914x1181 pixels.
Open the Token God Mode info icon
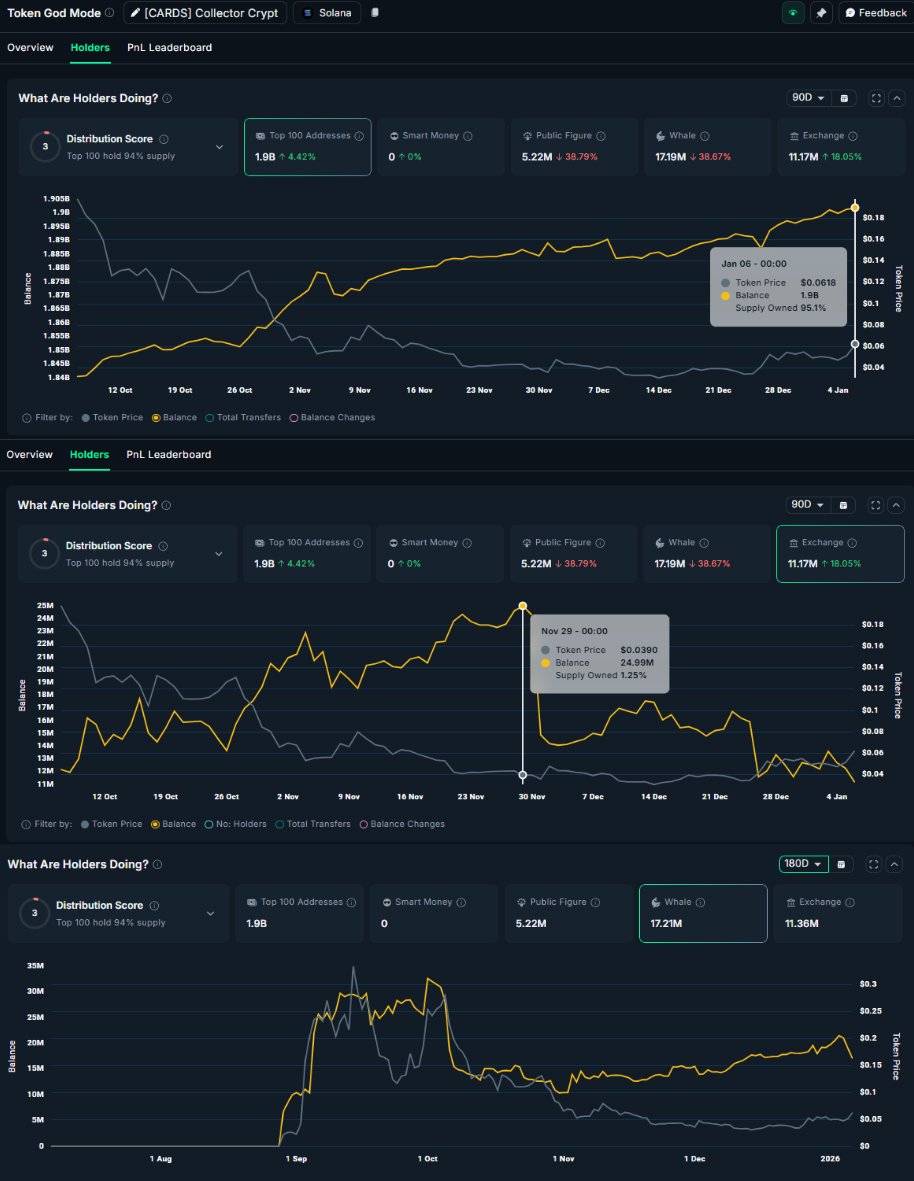110,13
